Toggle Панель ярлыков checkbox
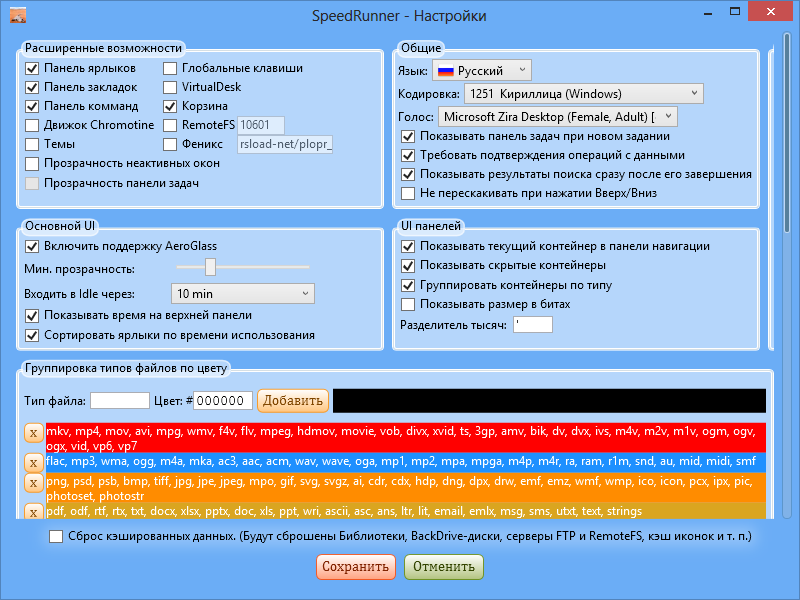This screenshot has width=800, height=600. [x=32, y=68]
